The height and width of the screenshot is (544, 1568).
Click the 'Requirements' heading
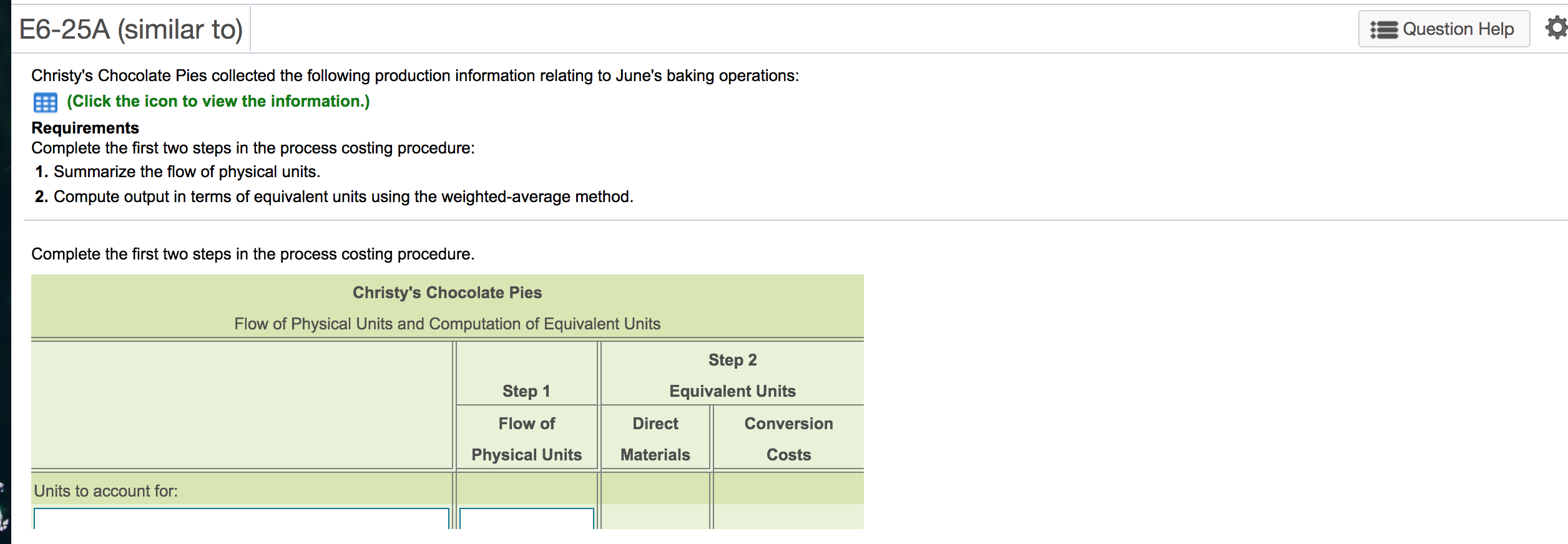(x=85, y=128)
